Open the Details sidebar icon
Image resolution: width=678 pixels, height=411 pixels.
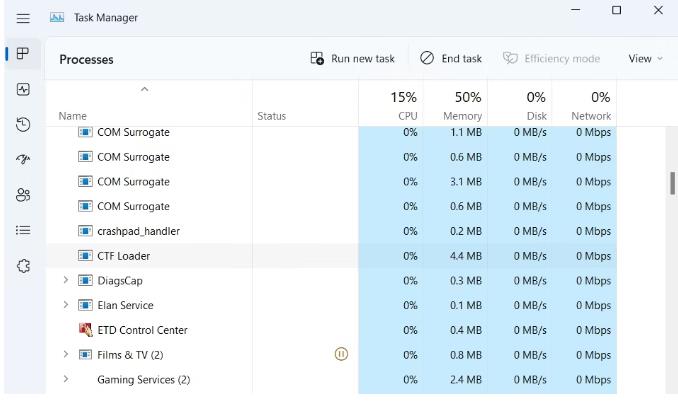pyautogui.click(x=23, y=230)
